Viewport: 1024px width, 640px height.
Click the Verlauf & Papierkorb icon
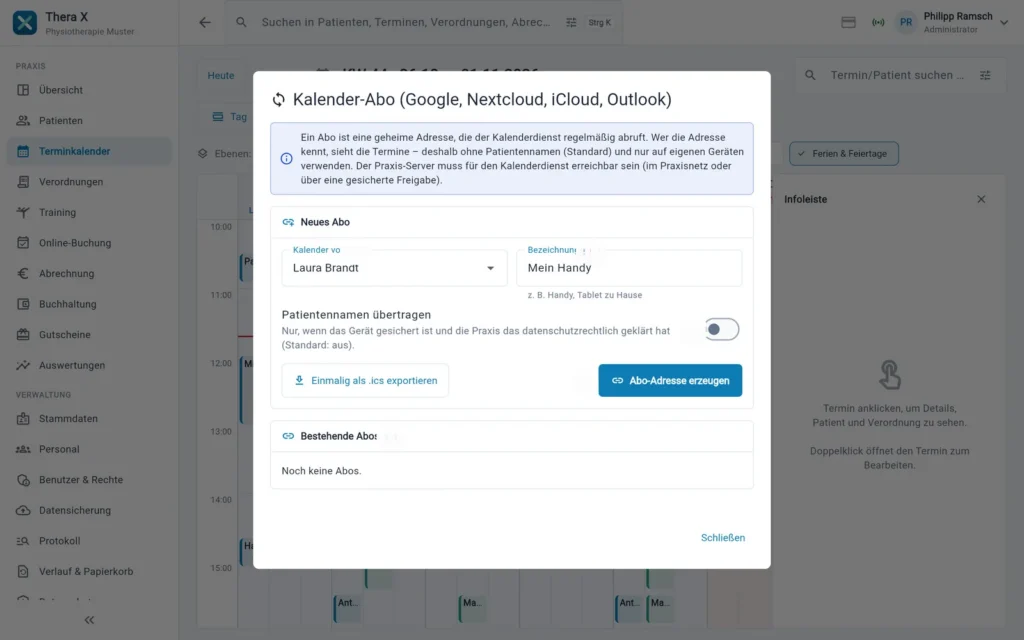point(23,571)
